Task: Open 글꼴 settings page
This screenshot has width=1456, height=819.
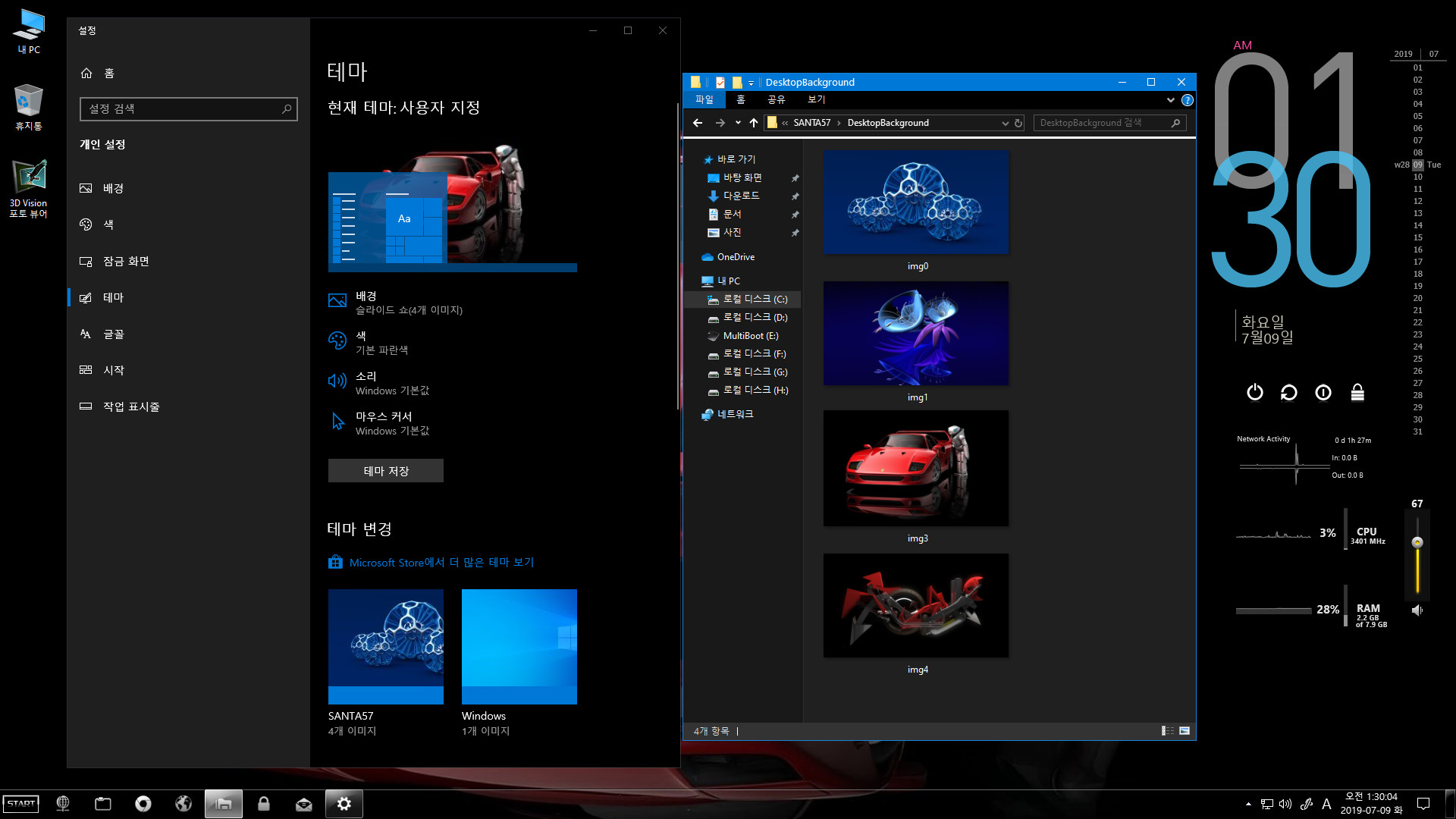Action: coord(188,334)
